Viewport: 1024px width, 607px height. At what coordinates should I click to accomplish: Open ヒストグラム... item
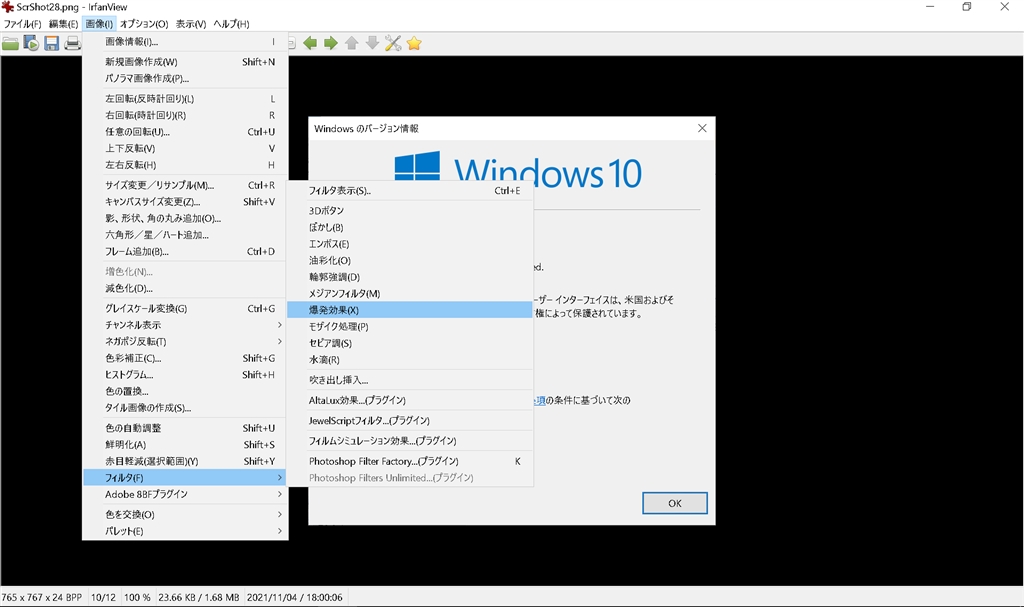coord(185,375)
